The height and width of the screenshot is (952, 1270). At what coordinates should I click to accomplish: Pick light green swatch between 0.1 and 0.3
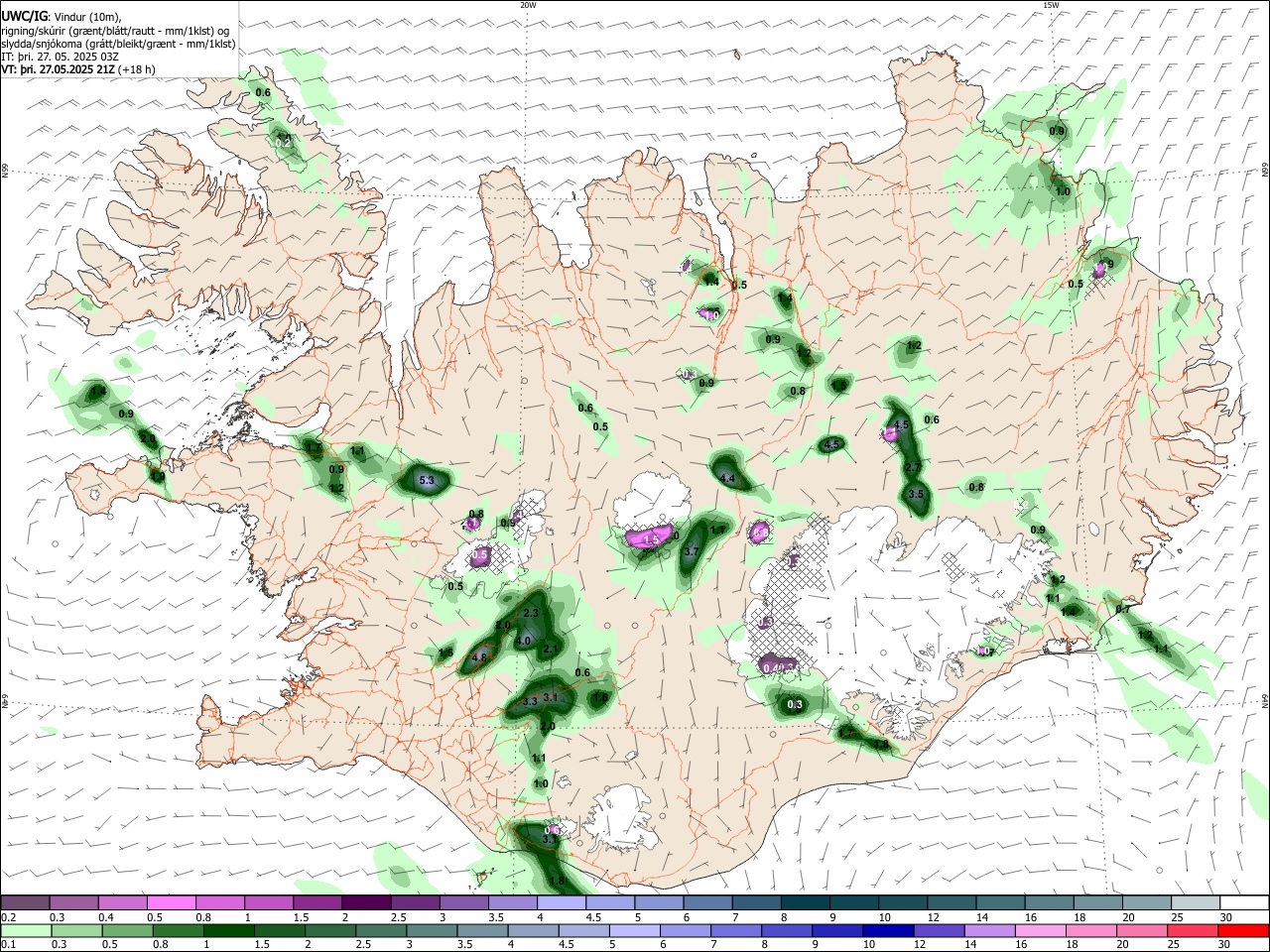(x=25, y=930)
